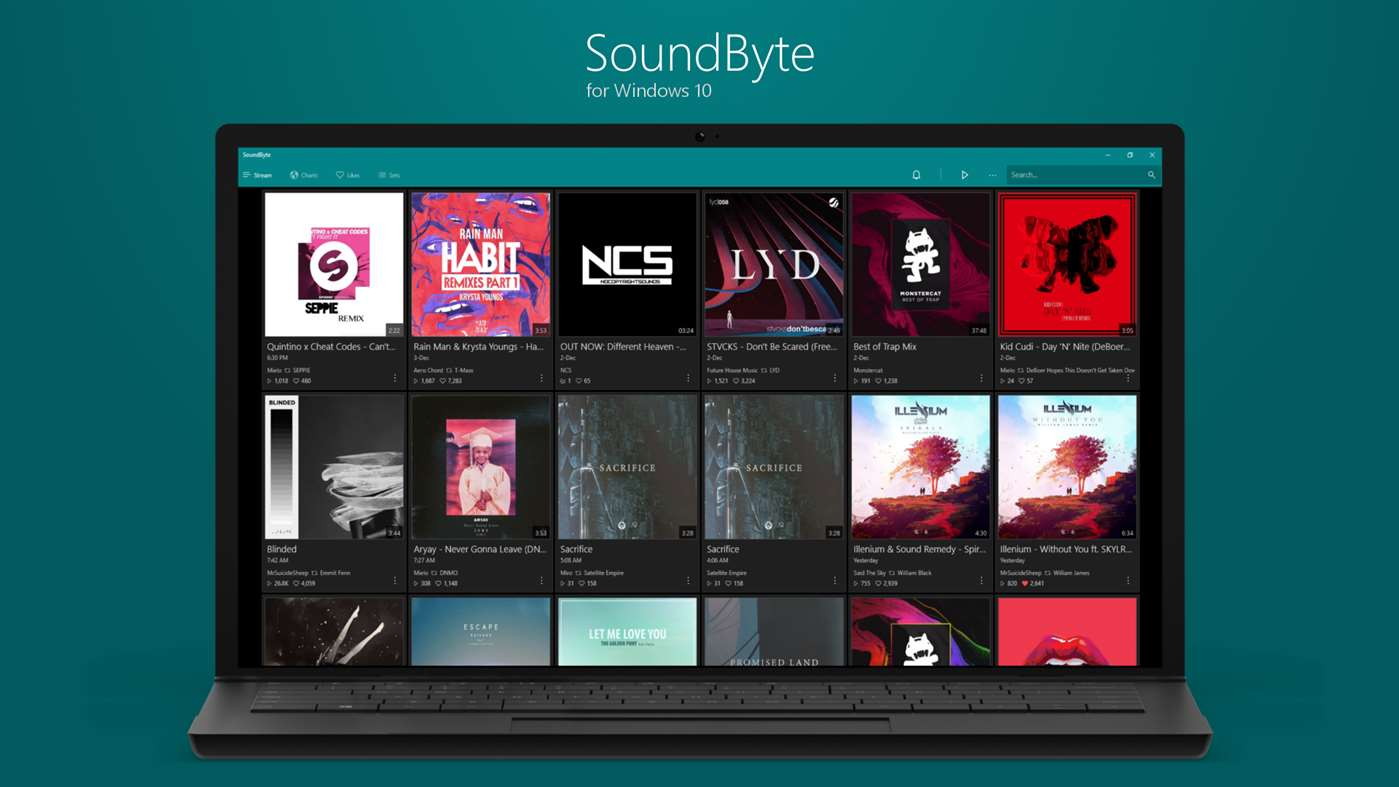Like Best of Trap Mix heart icon
Screen dimensions: 1399x787
pos(879,381)
